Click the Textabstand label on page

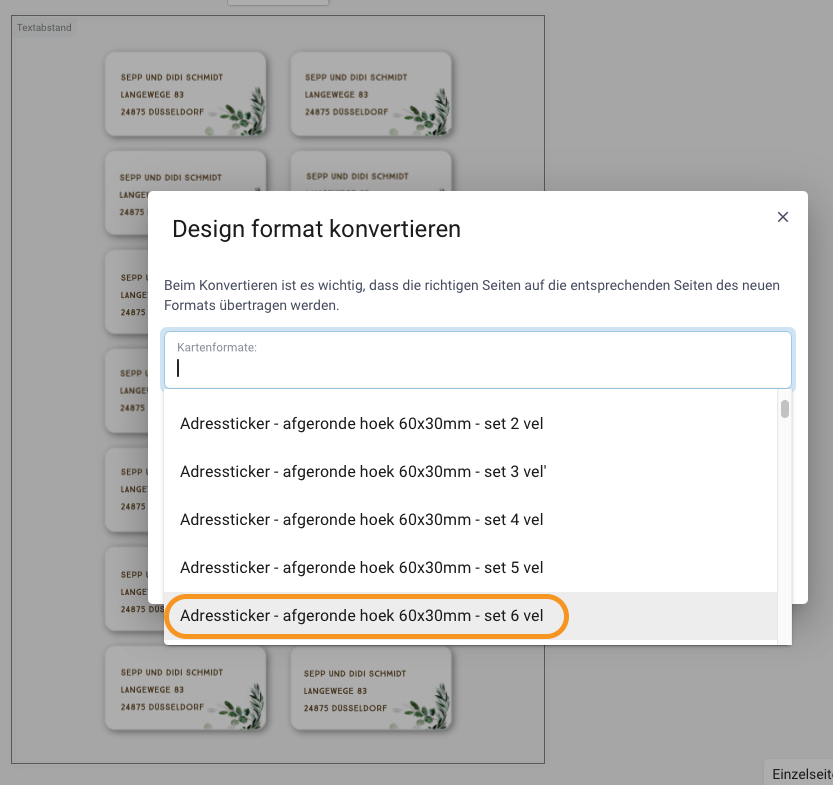point(44,28)
